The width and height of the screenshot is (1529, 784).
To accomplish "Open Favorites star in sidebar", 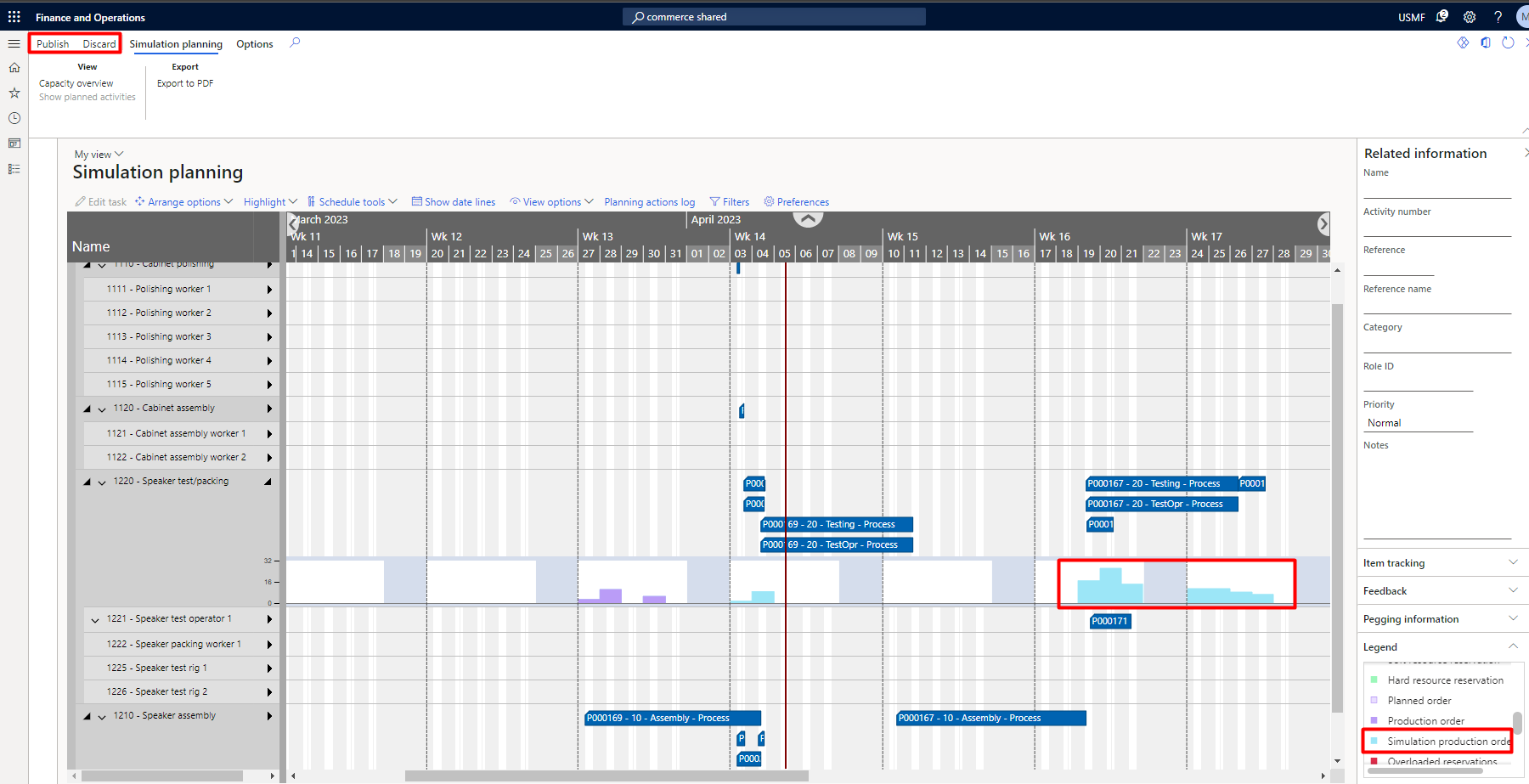I will pyautogui.click(x=14, y=93).
